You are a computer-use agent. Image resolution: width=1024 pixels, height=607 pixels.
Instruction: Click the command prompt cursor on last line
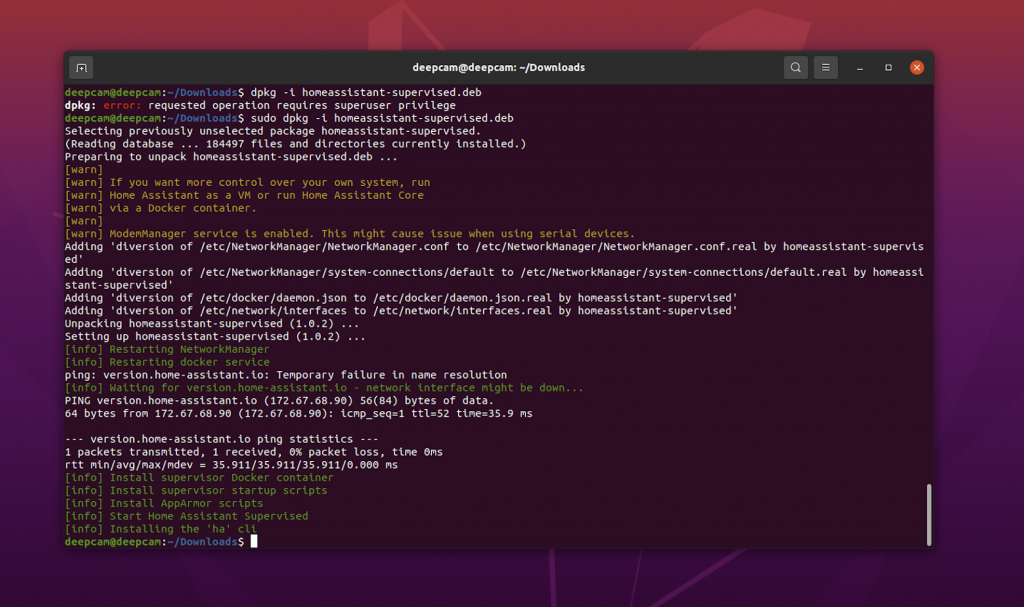254,542
